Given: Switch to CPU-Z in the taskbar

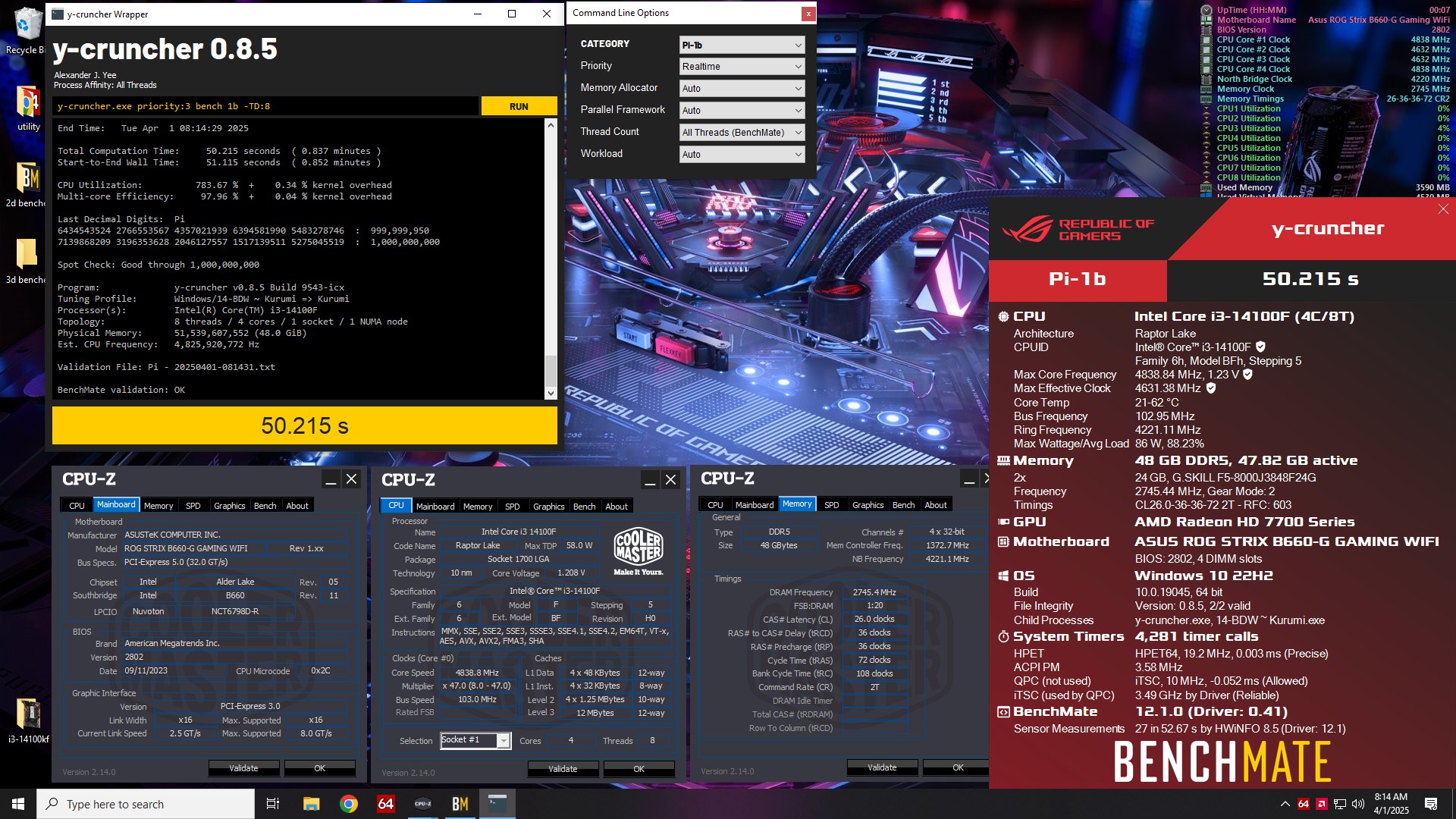Looking at the screenshot, I should (x=423, y=804).
